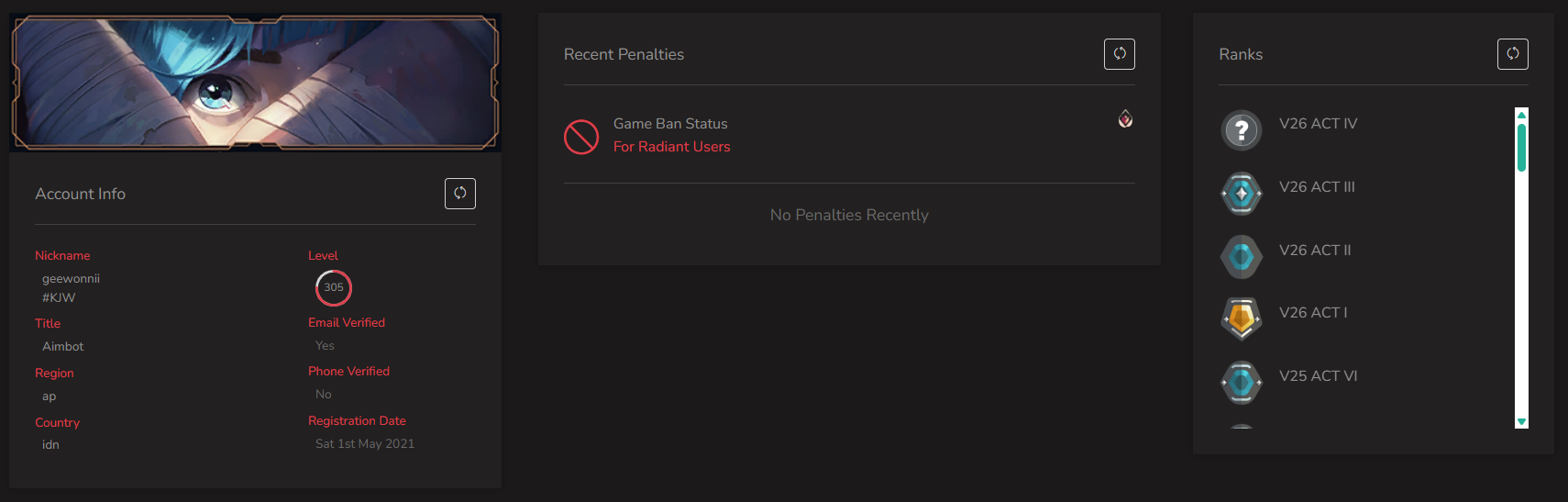
Task: Click the gold rank badge for V26 ACT I
Action: (1242, 318)
